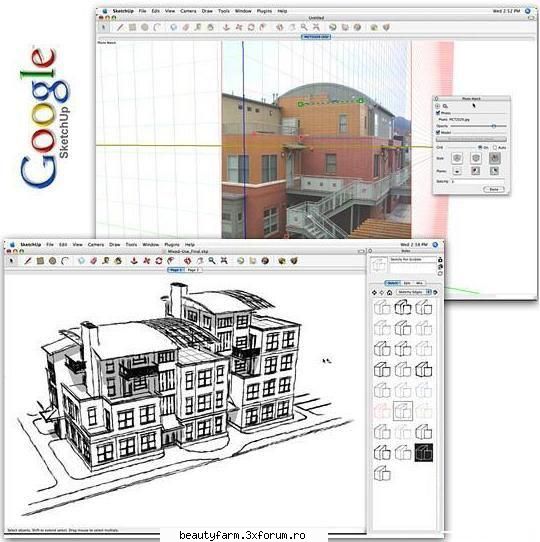Click the scene tab in Untitled window
This screenshot has height=542, width=540.
[x=316, y=37]
